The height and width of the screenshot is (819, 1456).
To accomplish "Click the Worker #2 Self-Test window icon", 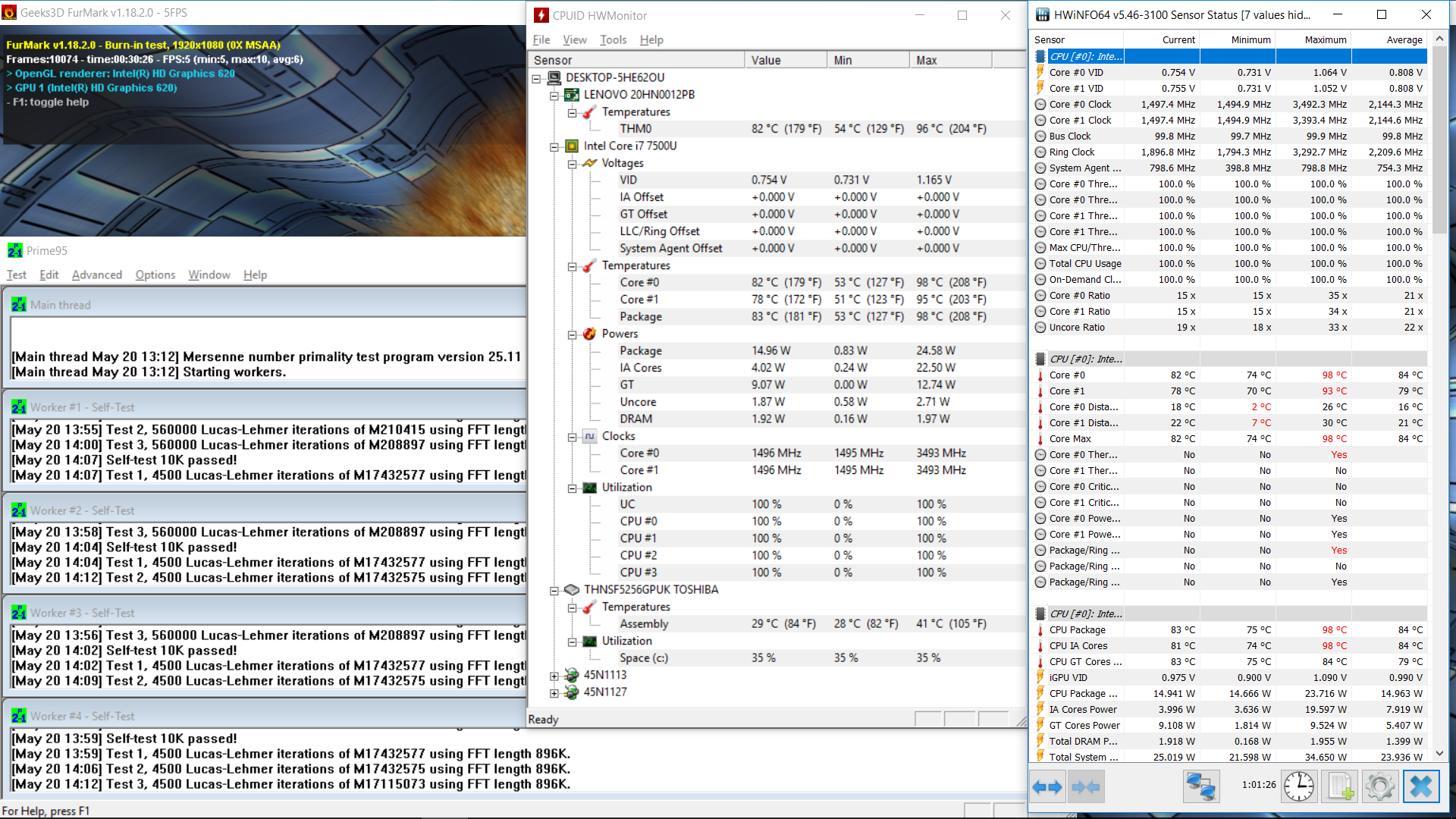I will pos(19,510).
